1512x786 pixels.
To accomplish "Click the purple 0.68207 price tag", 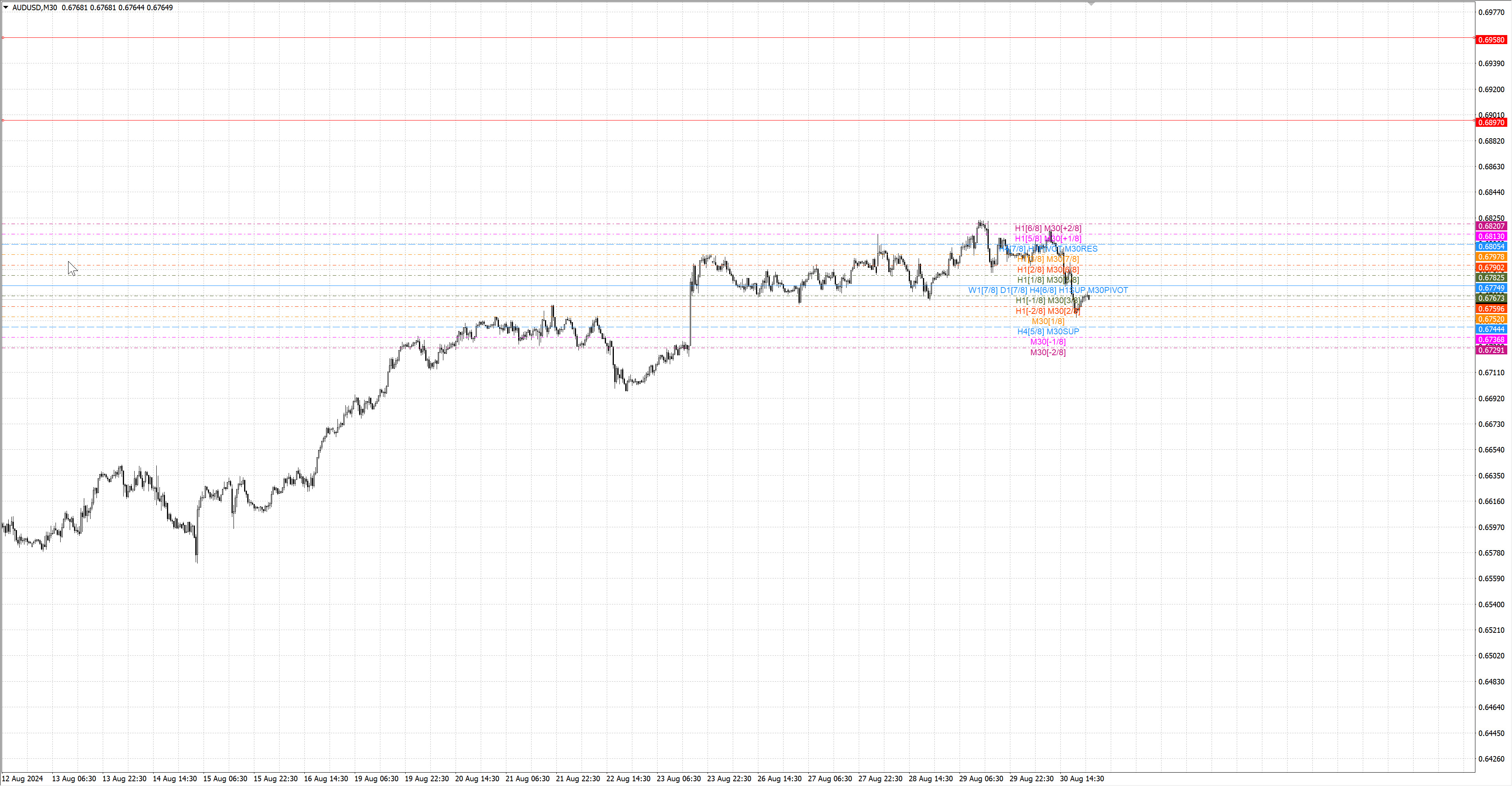I will [x=1491, y=226].
